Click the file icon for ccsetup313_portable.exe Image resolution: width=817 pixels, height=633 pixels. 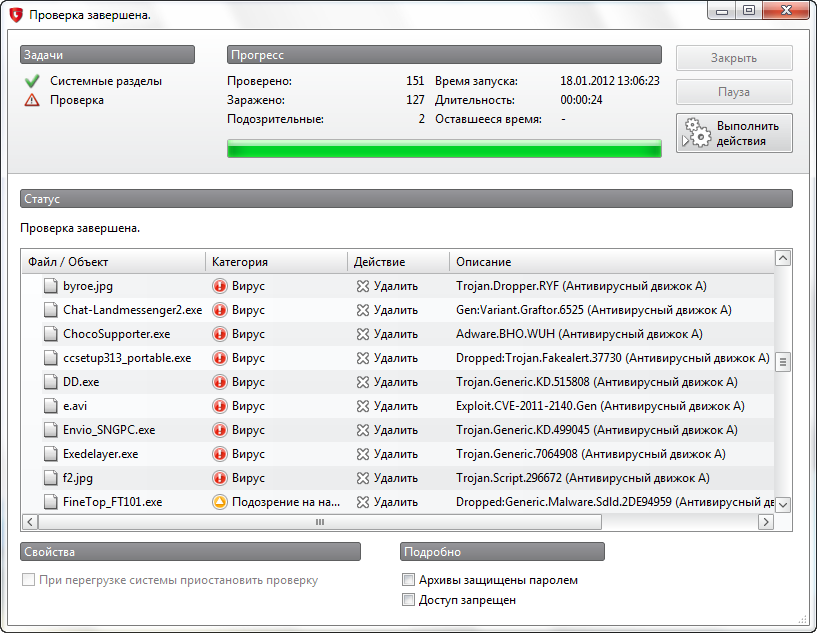tap(51, 357)
